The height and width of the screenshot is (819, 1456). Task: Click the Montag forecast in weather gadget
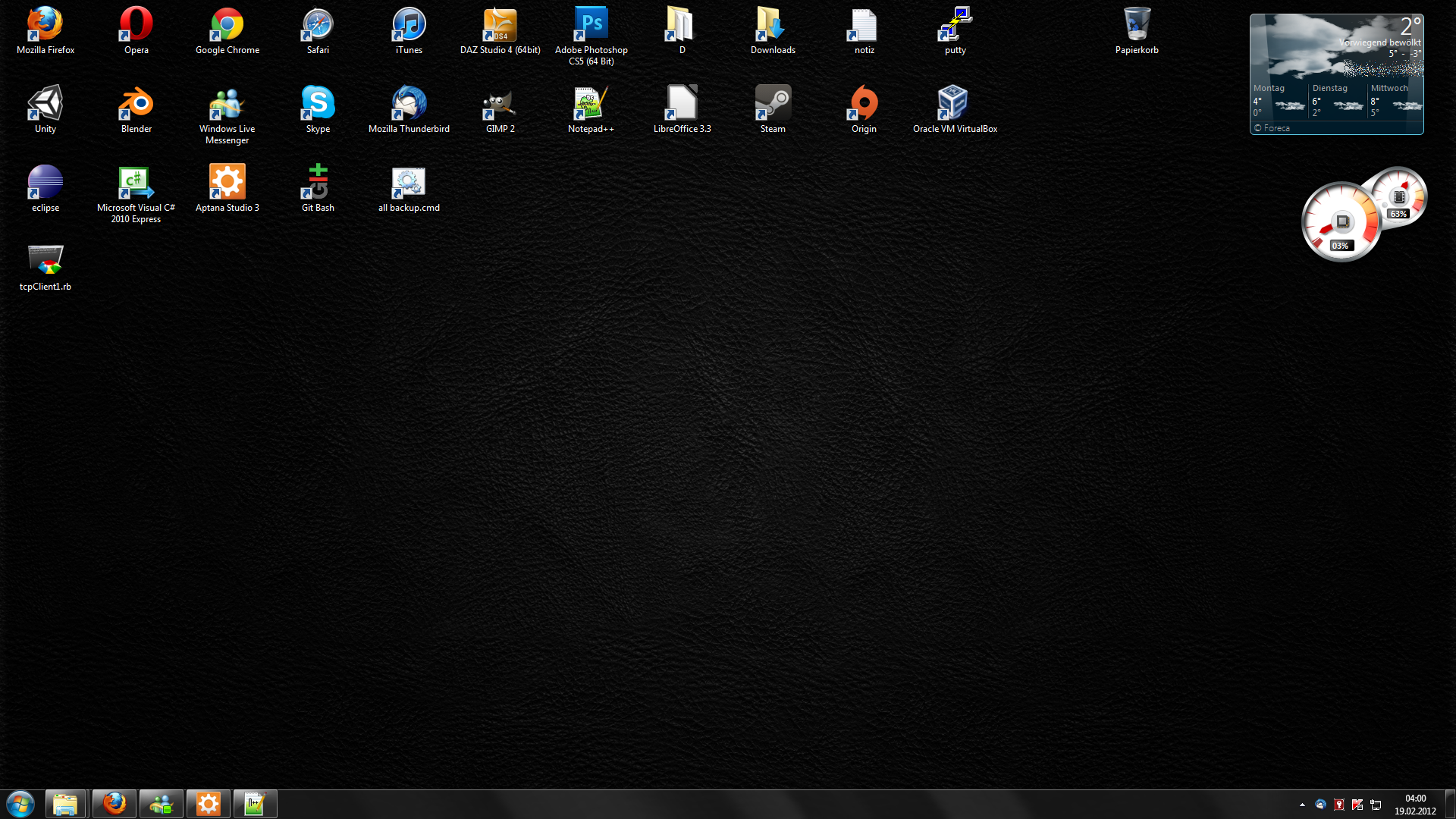click(x=1279, y=100)
